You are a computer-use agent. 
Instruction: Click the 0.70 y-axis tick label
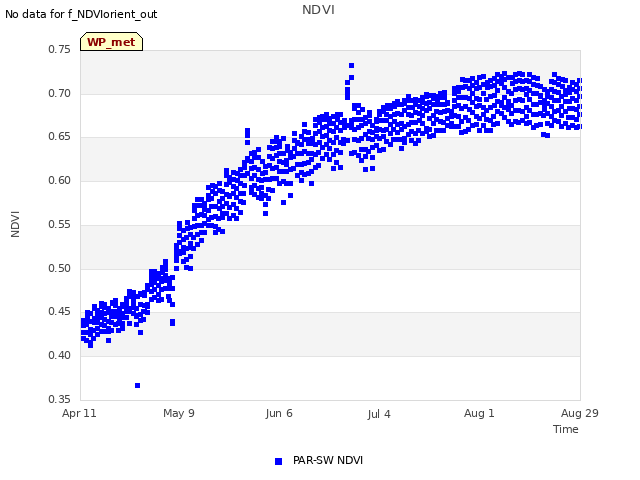click(60, 93)
